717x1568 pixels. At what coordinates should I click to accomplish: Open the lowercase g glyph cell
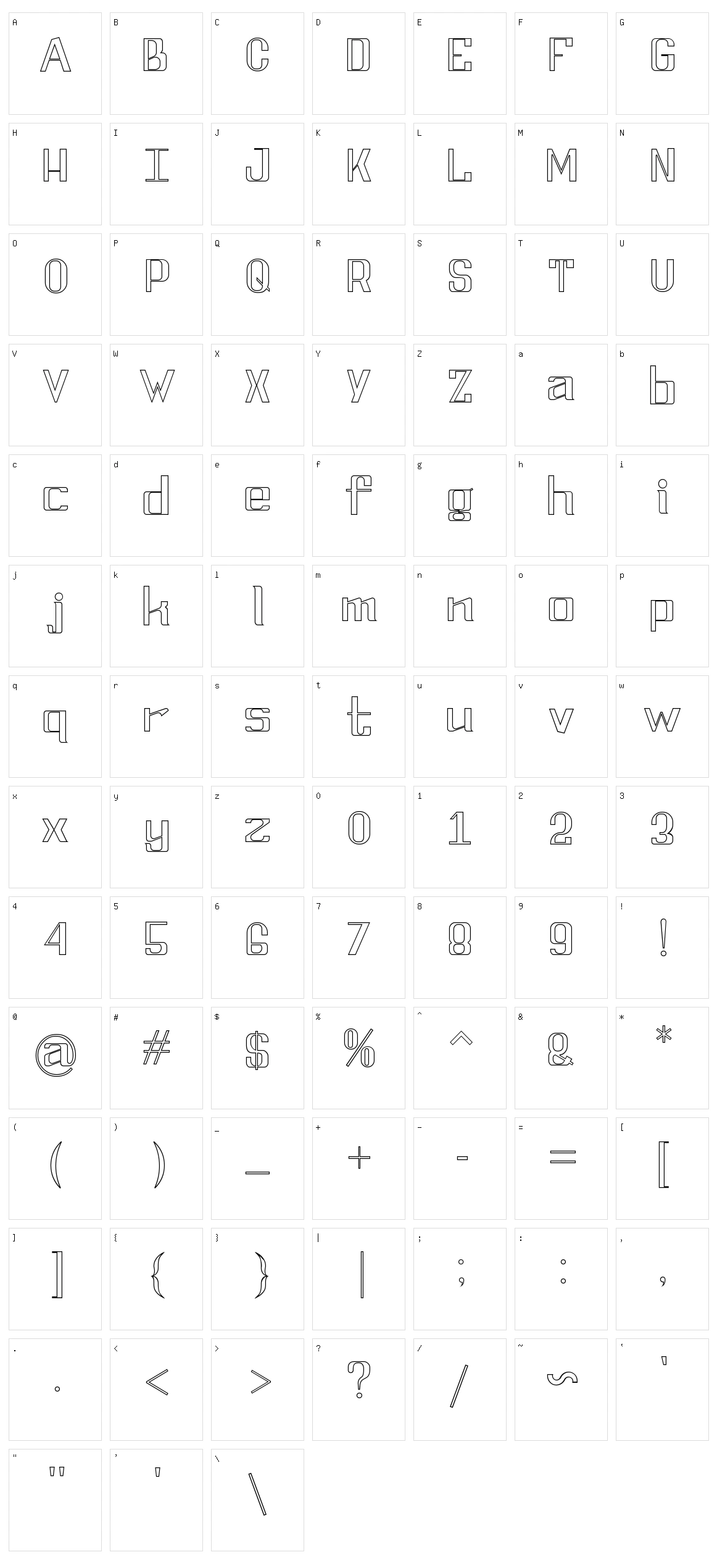460,506
